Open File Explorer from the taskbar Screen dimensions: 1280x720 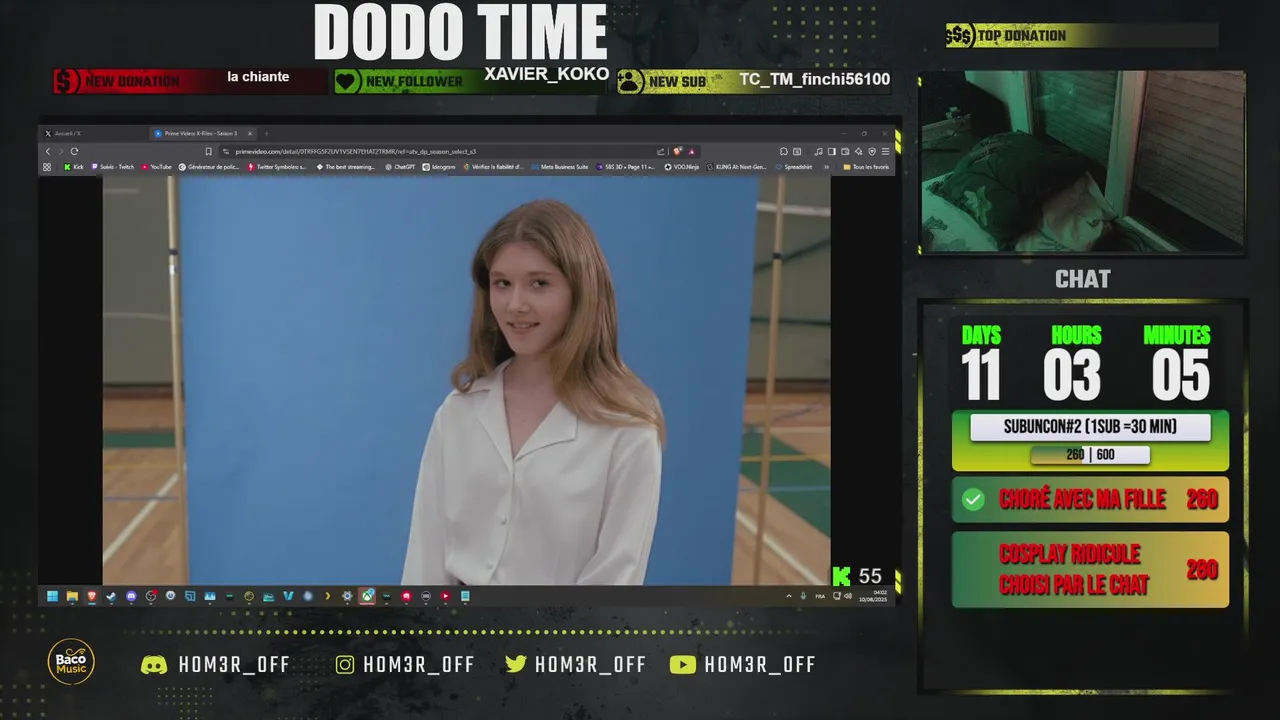(72, 596)
